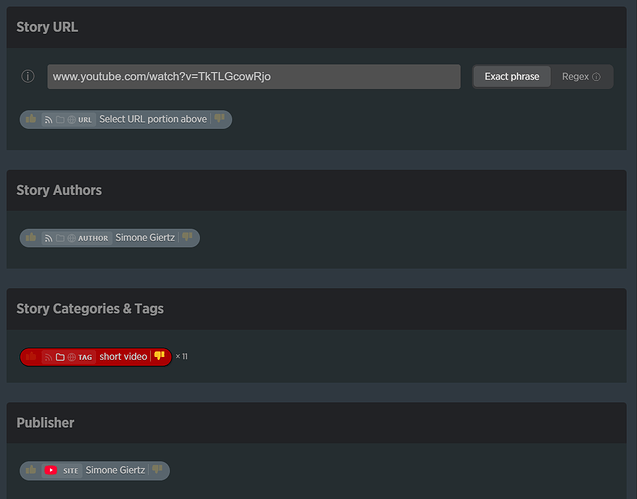
Task: Choose global scope on the author pill
Action: pyautogui.click(x=71, y=238)
